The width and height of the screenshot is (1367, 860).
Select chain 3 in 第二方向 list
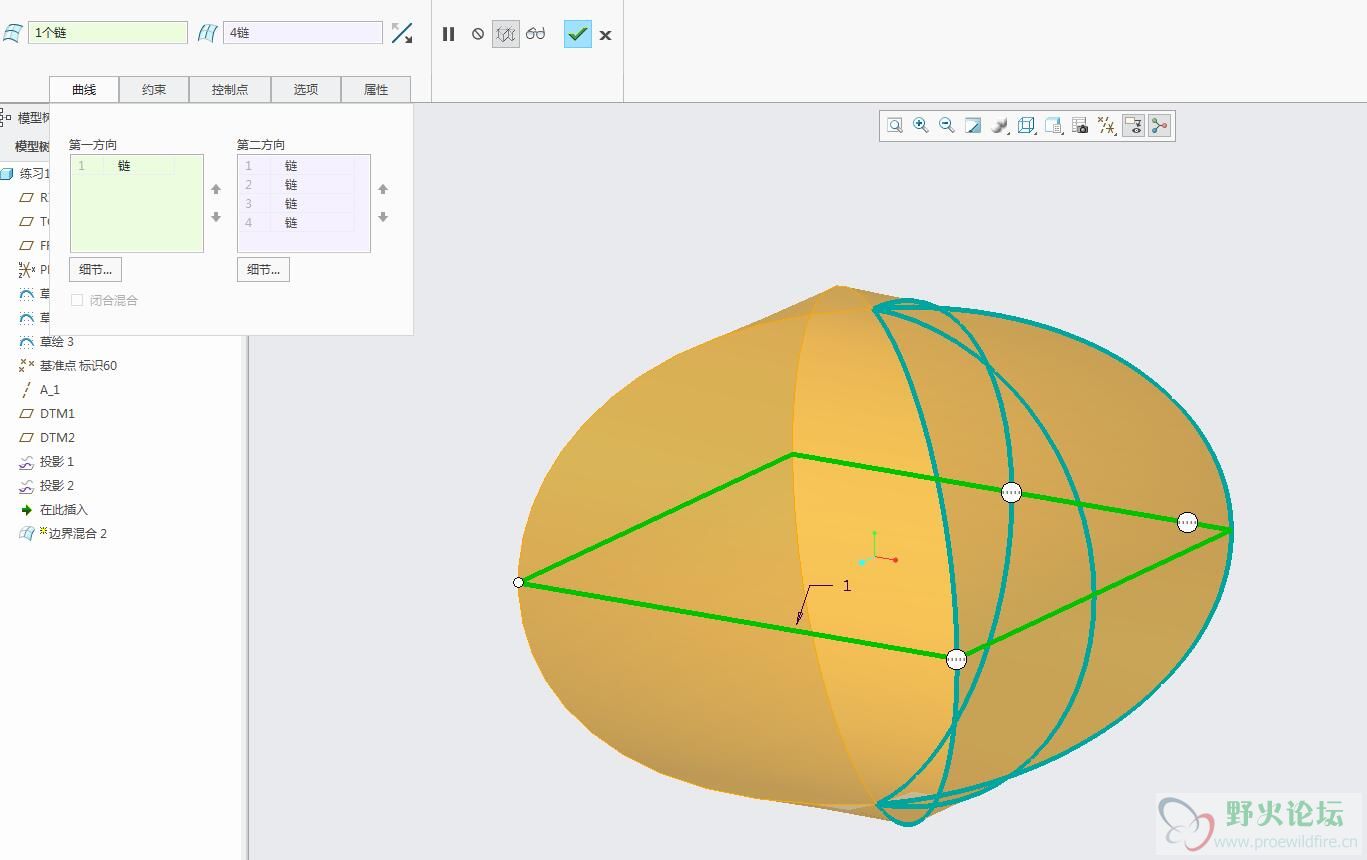pyautogui.click(x=297, y=204)
